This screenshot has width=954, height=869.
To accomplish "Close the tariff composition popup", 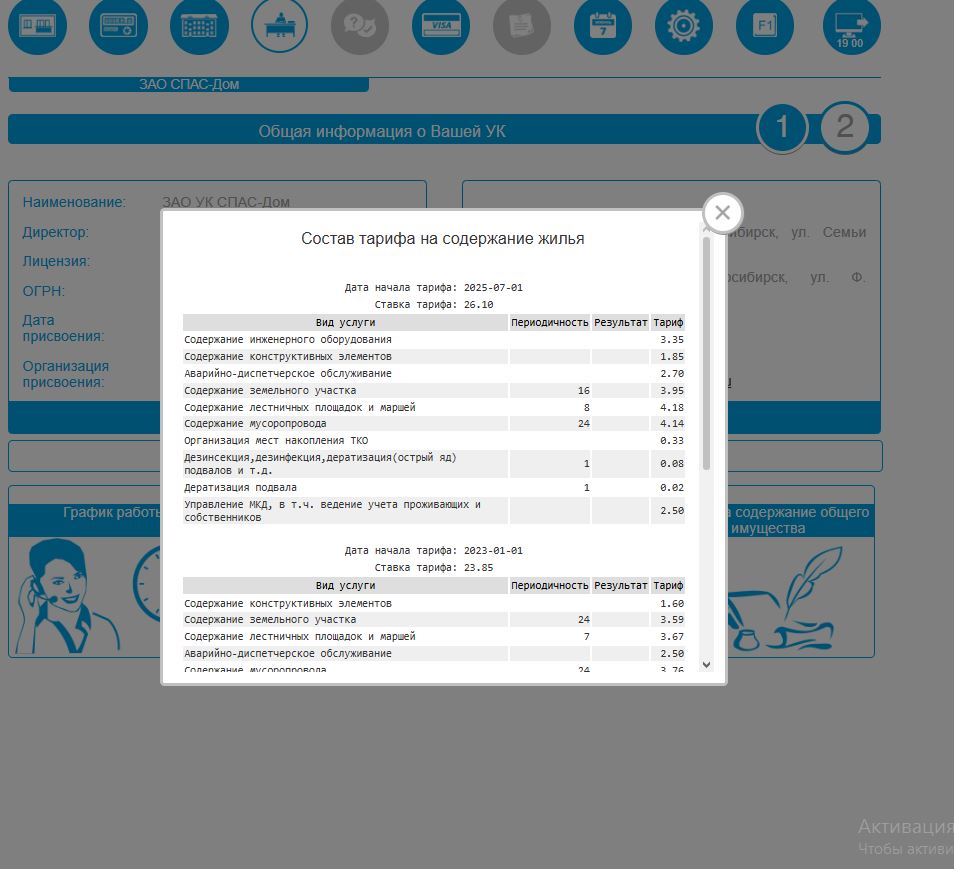I will [x=723, y=212].
